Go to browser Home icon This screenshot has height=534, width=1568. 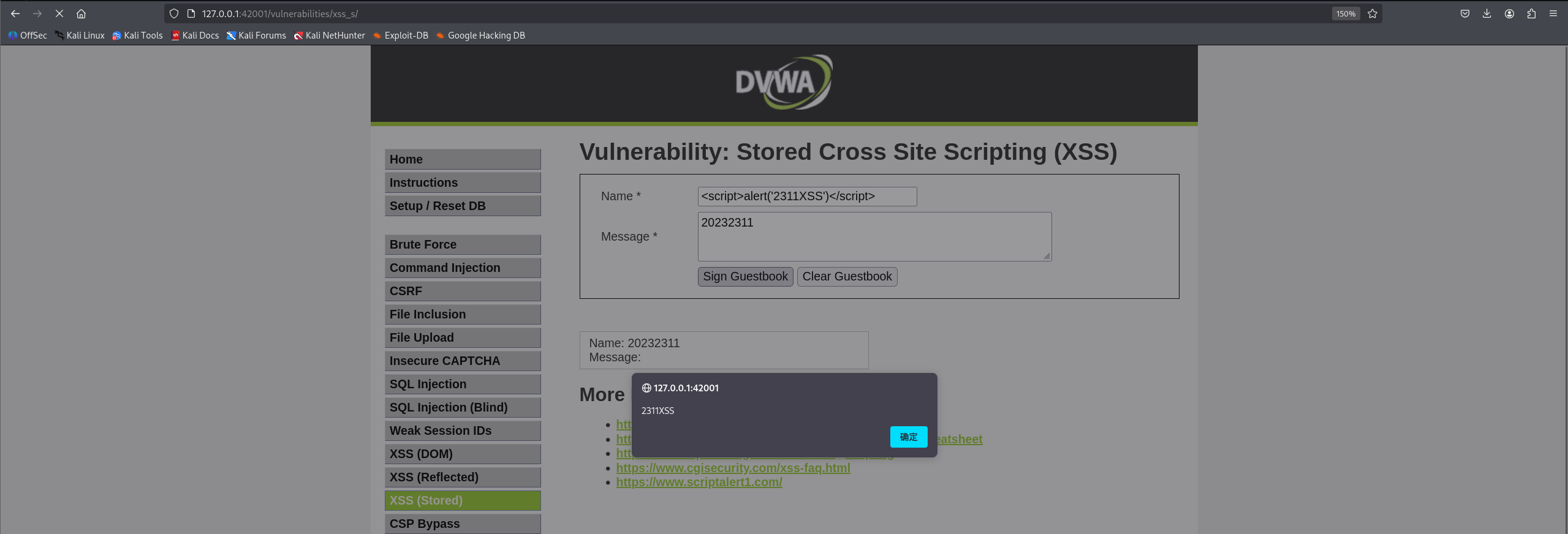[x=81, y=13]
